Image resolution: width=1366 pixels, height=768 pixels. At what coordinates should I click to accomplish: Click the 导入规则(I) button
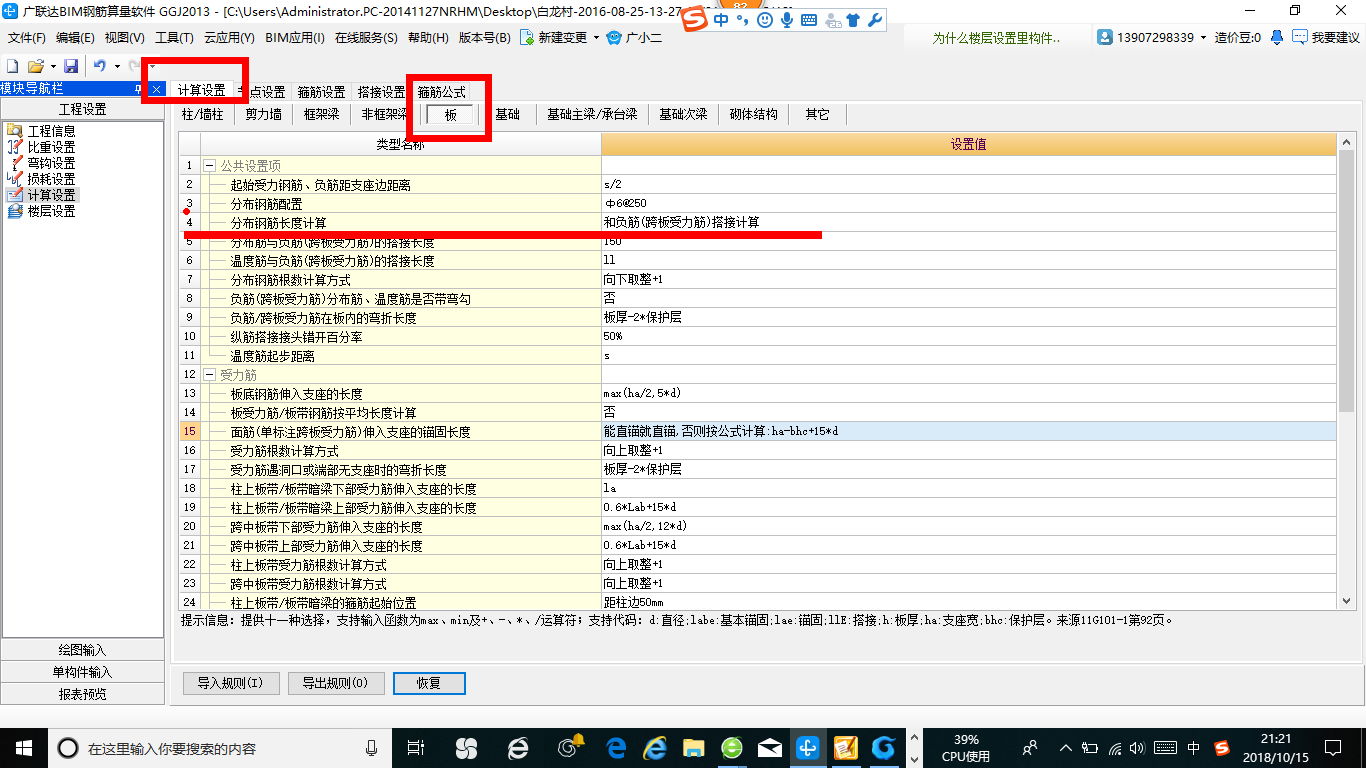click(230, 683)
